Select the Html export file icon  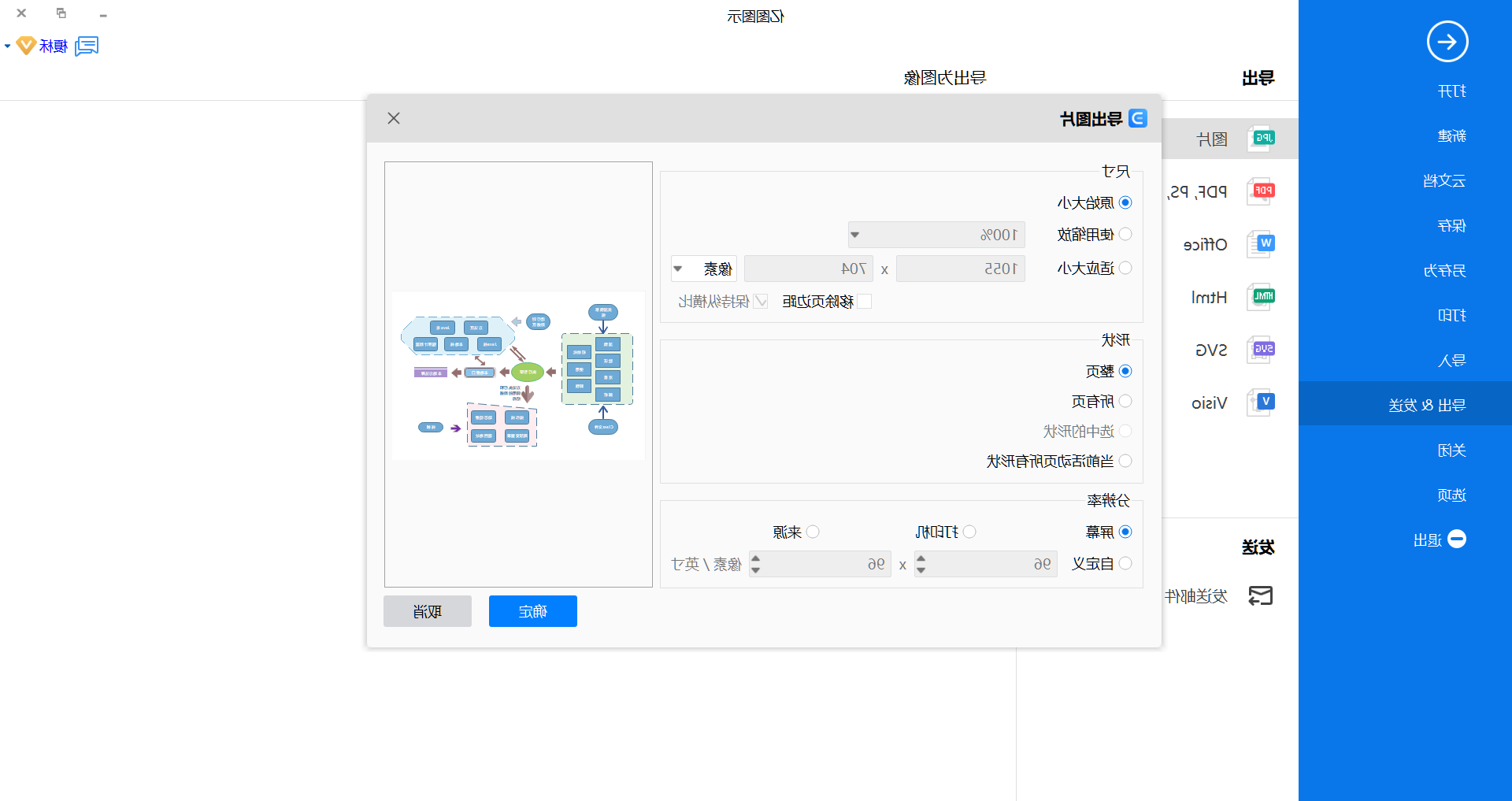[1261, 297]
